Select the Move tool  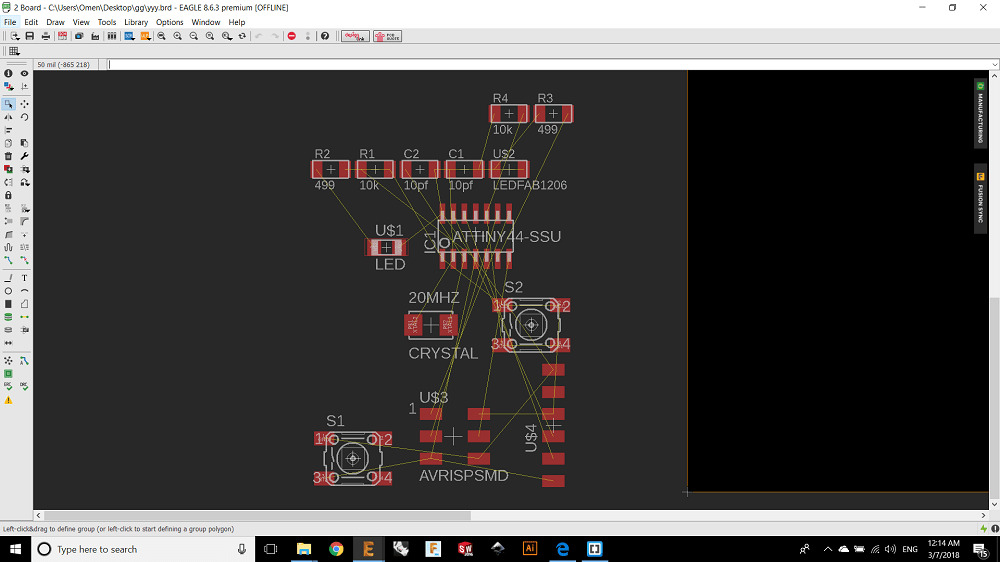tap(24, 104)
